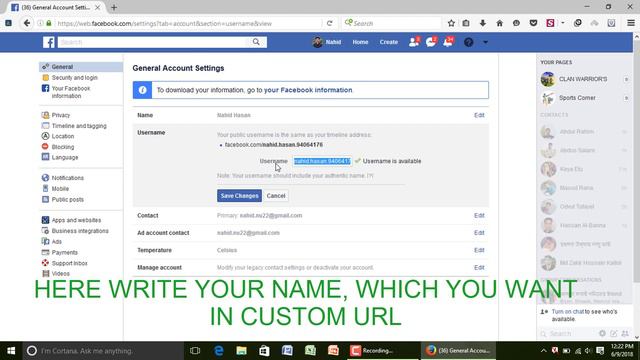Viewport: 640px width, 360px height.
Task: Open Public posts settings
Action: 67,200
